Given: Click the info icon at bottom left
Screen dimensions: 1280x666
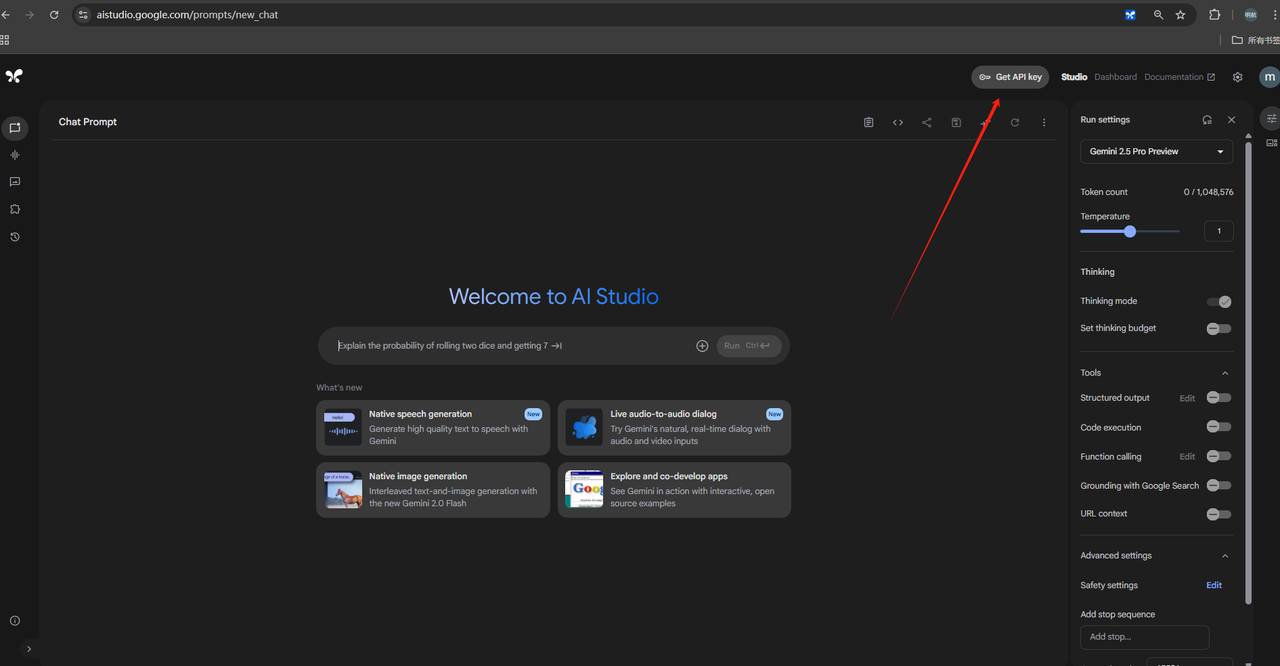Looking at the screenshot, I should click(15, 621).
